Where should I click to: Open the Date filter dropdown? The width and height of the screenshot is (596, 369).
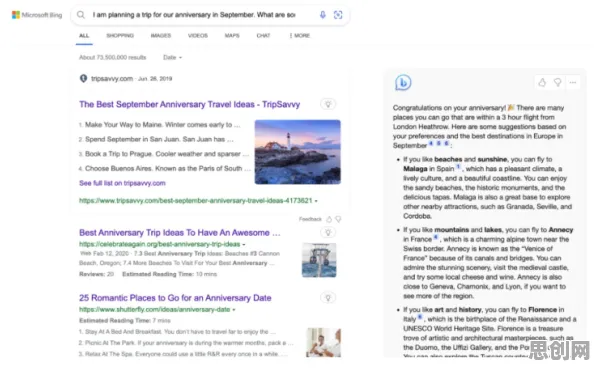pyautogui.click(x=173, y=57)
